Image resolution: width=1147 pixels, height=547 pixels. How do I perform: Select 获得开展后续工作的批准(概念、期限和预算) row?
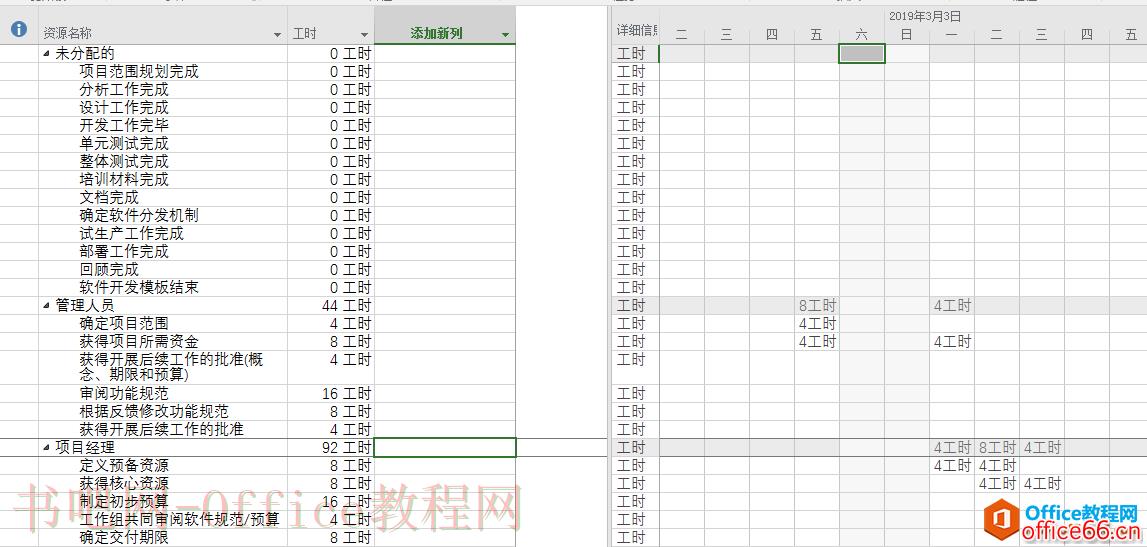[171, 367]
